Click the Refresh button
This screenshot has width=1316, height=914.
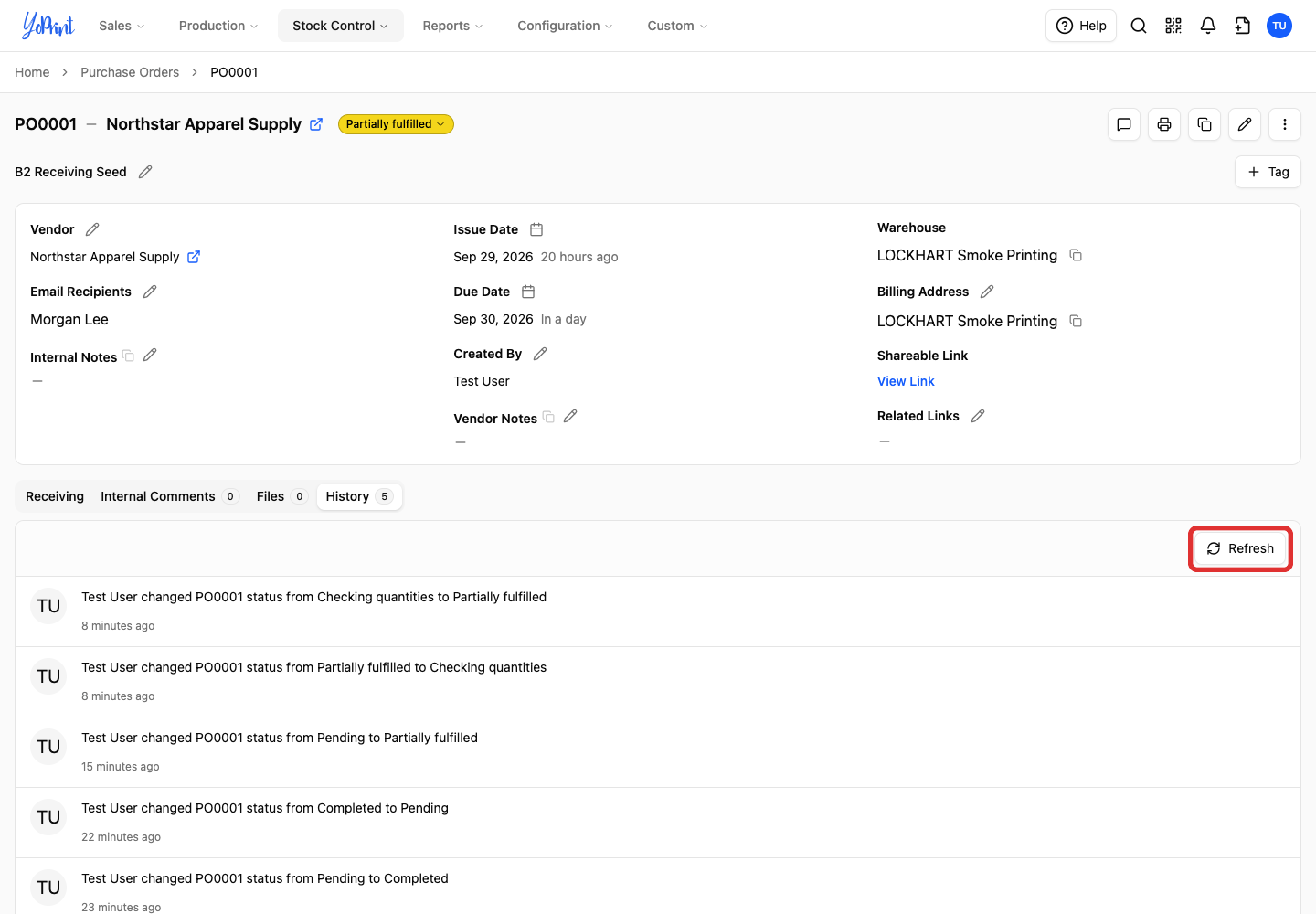1240,548
